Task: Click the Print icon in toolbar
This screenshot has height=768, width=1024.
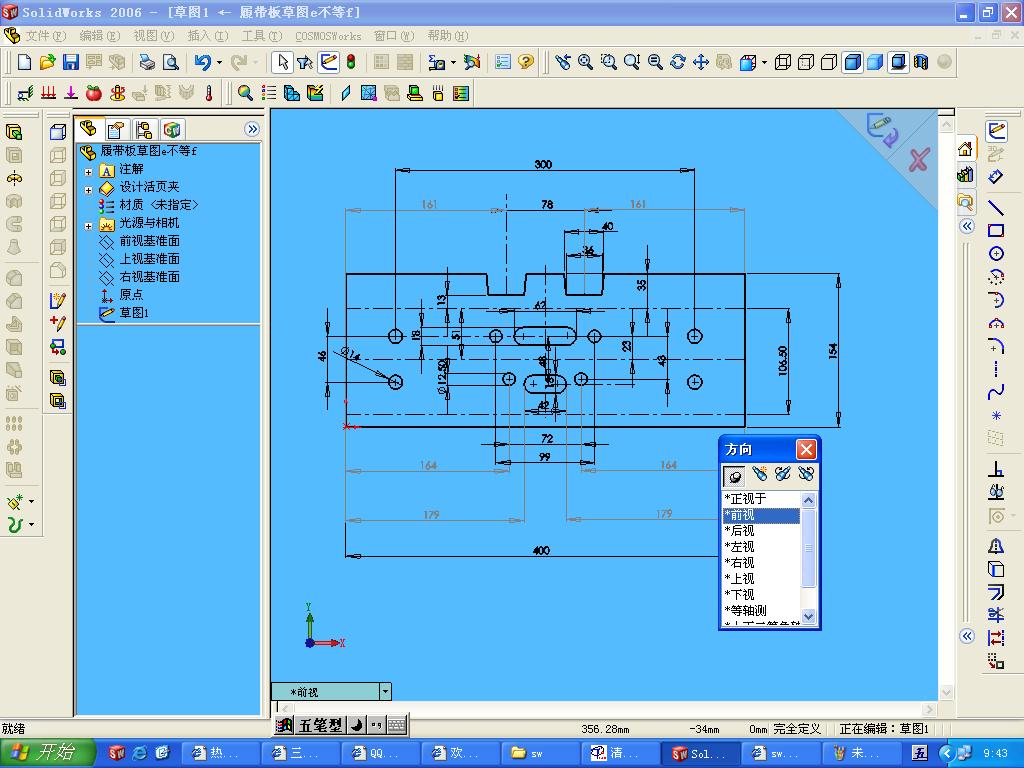Action: (x=146, y=62)
